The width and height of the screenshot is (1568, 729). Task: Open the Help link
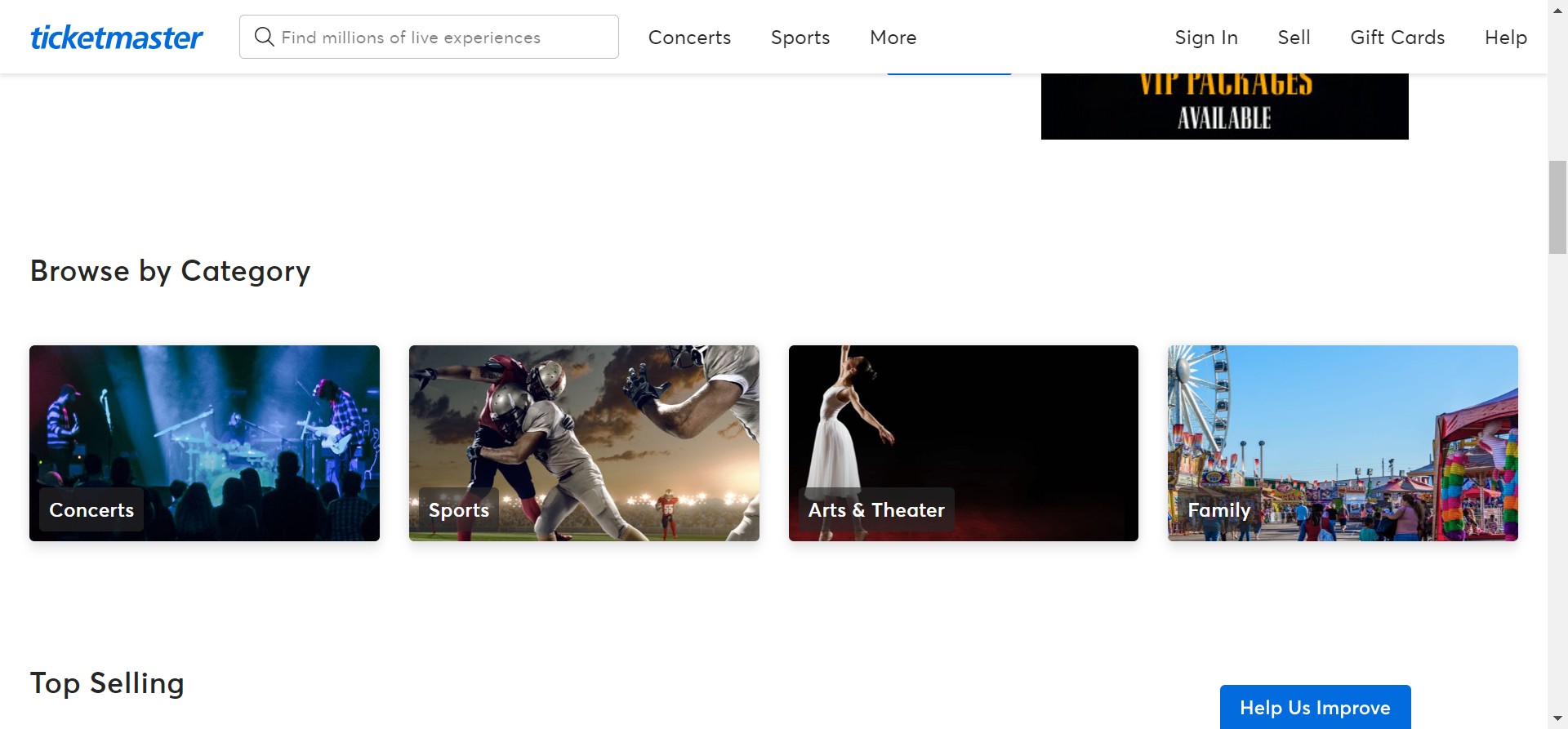1505,38
